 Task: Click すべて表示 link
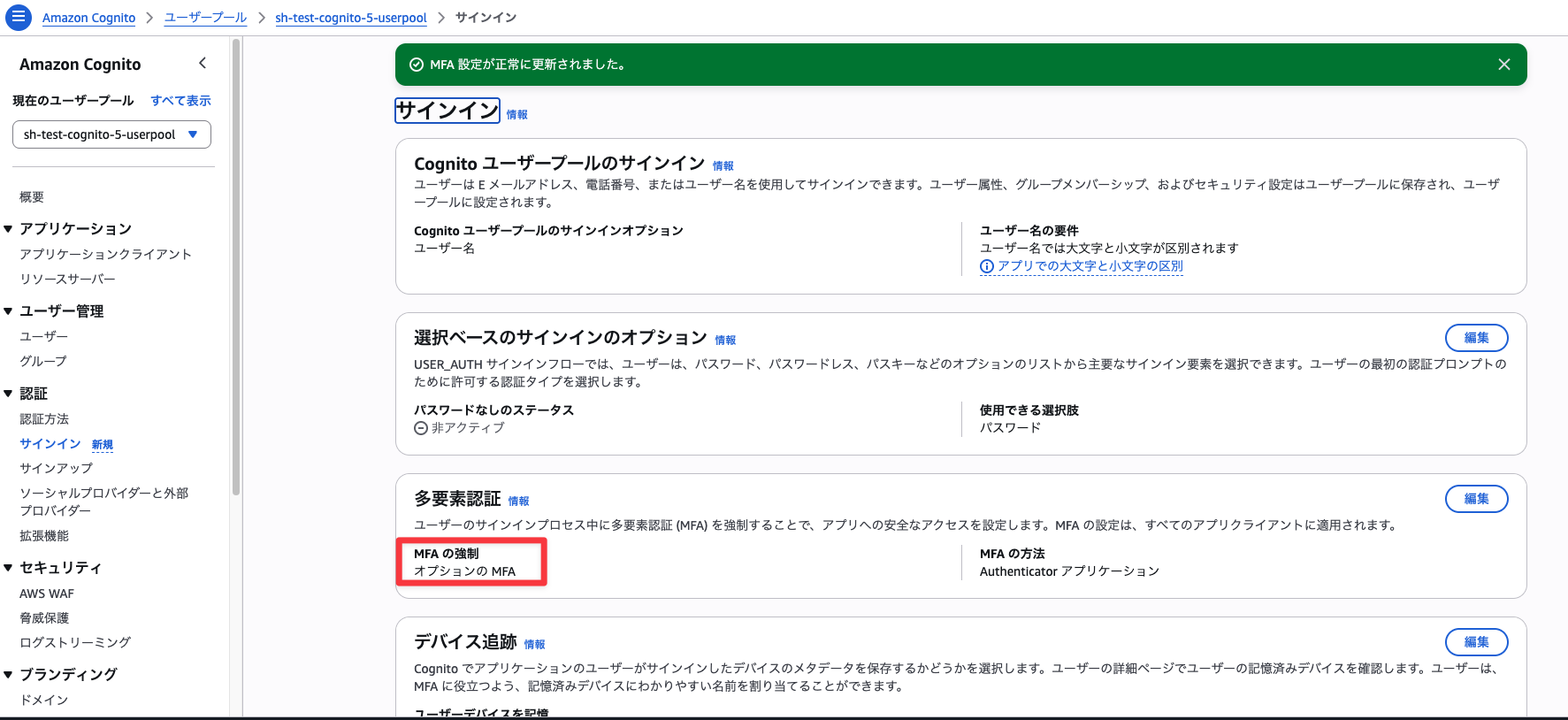coord(180,101)
